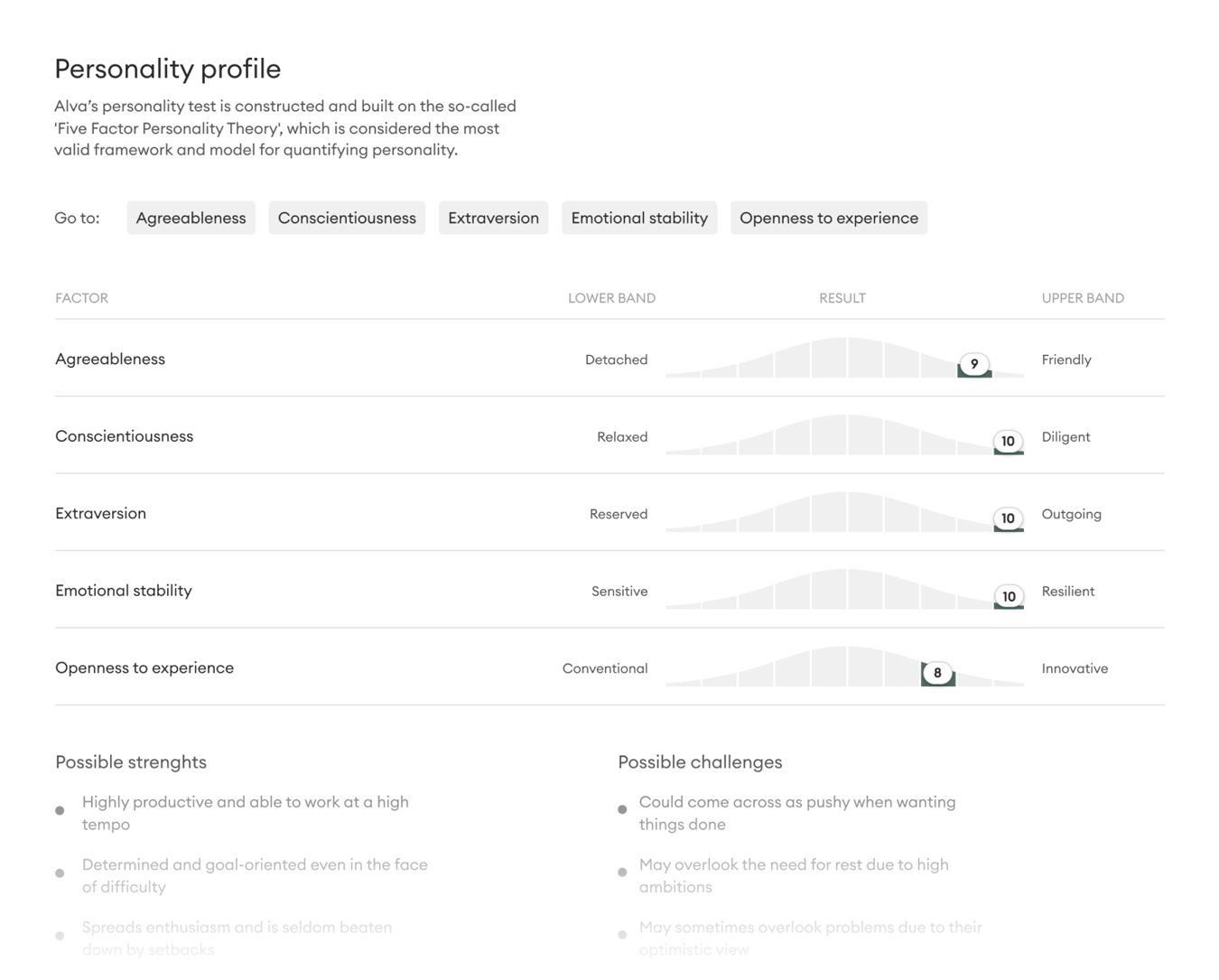Select the Openness score marker showing 8
Image resolution: width=1219 pixels, height=980 pixels.
point(937,673)
